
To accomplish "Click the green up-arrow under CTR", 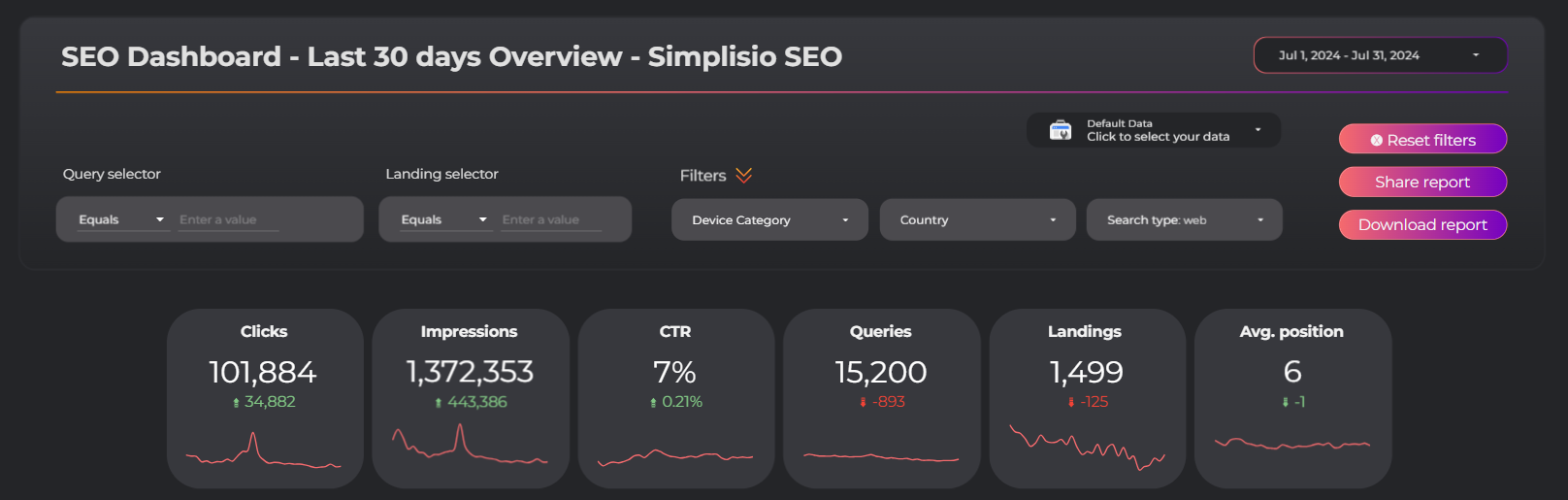I will pyautogui.click(x=653, y=402).
